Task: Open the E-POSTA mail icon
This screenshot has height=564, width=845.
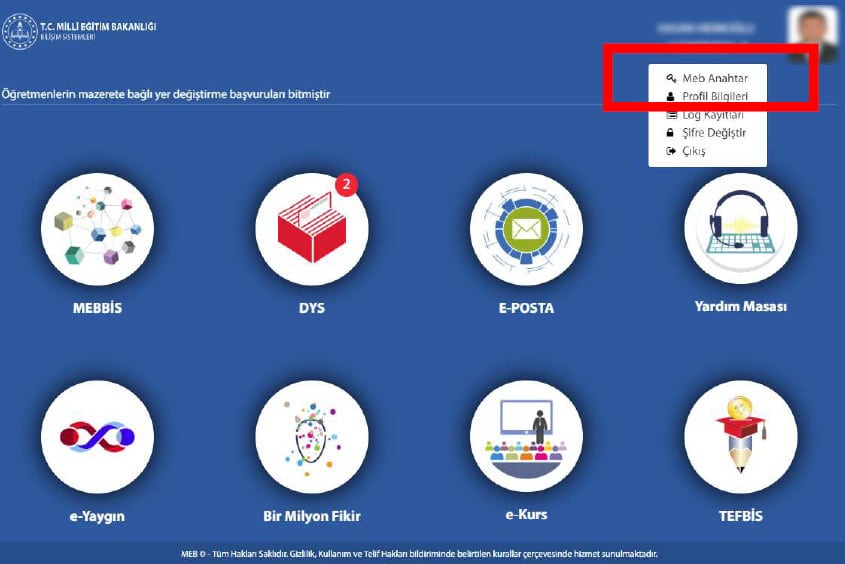Action: point(526,229)
